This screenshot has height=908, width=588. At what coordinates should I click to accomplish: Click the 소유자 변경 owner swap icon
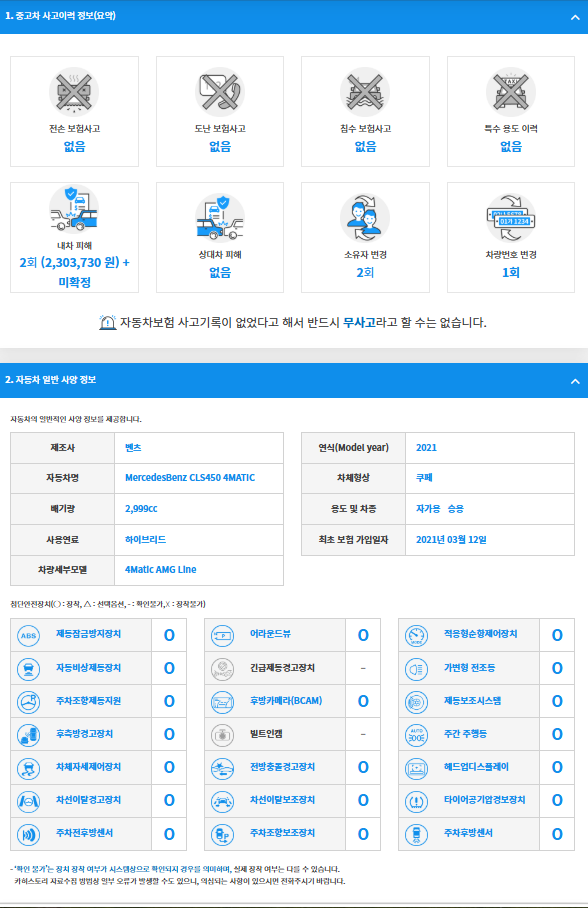point(365,218)
